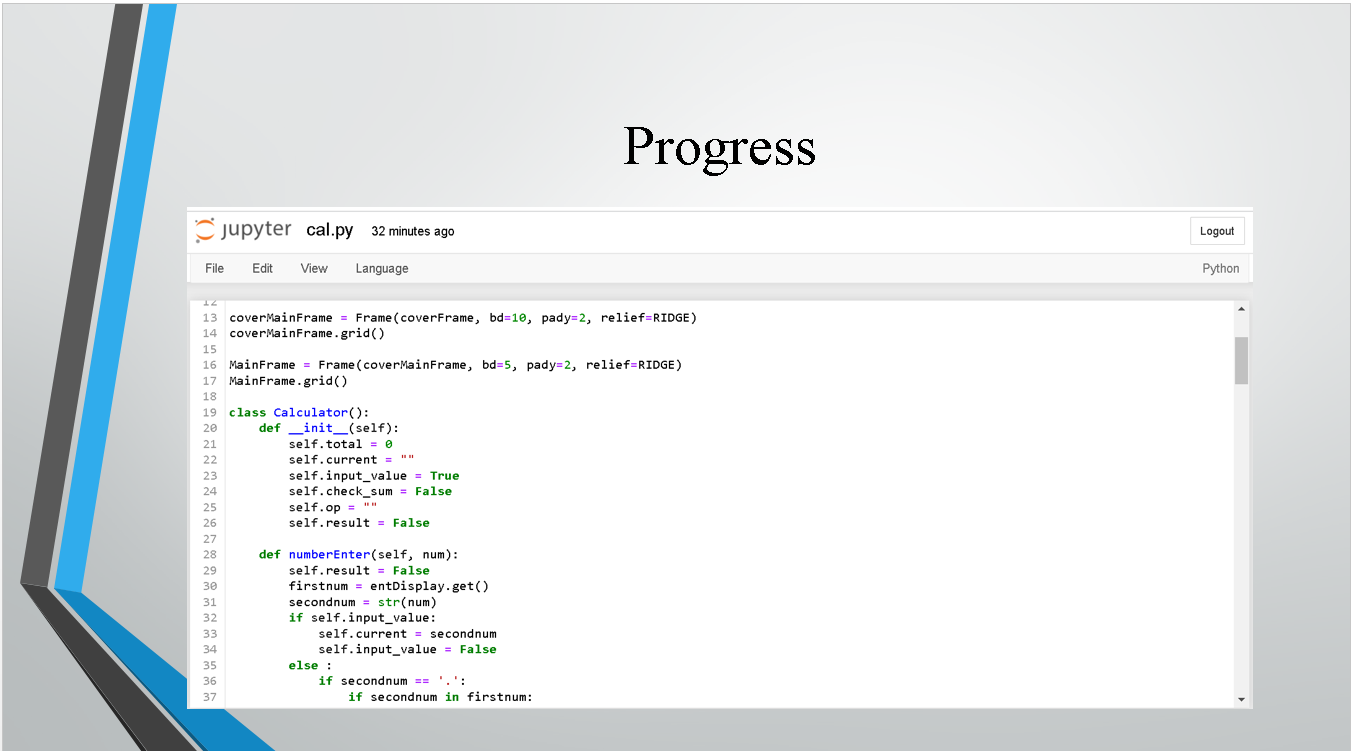Click 'if secondnum in firstnum:' line
1351x751 pixels.
441,697
